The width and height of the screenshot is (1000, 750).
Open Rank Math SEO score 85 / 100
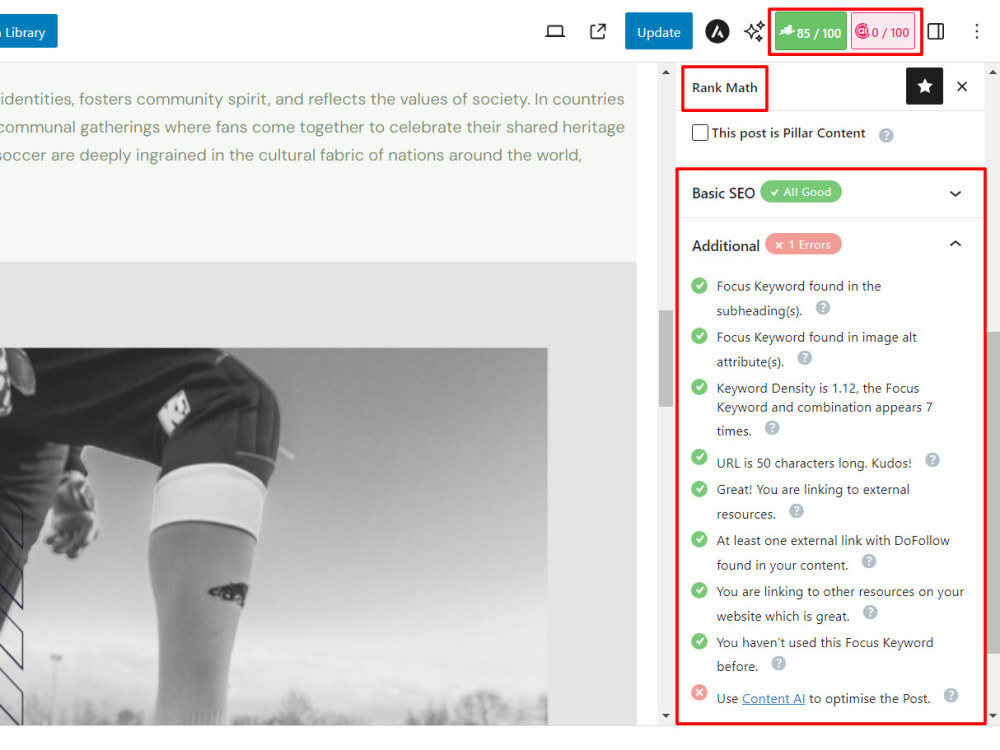(x=811, y=32)
